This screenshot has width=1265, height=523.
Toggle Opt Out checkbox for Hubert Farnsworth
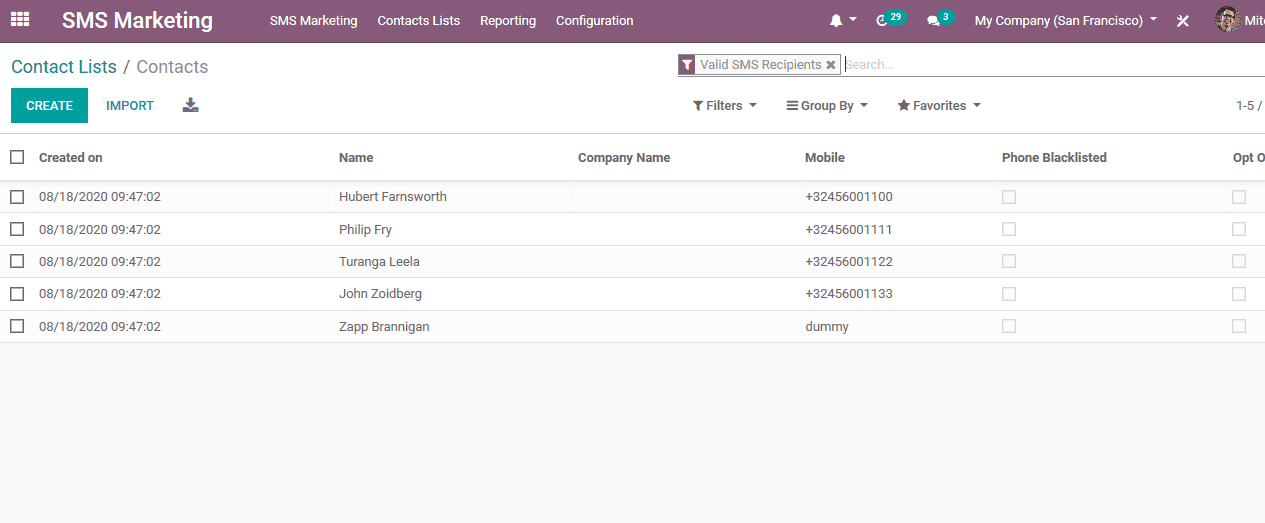[x=1239, y=197]
